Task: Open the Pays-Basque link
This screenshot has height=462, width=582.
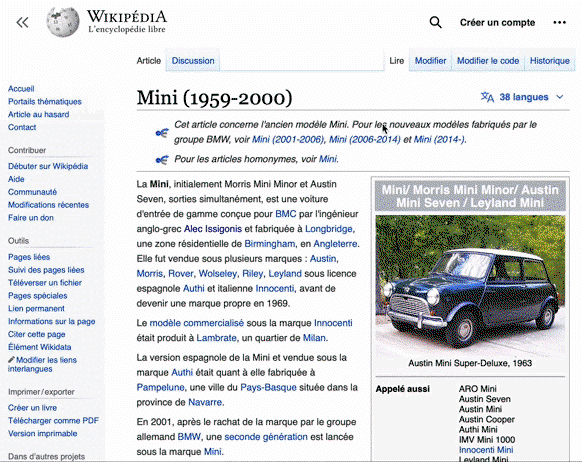Action: [x=268, y=387]
